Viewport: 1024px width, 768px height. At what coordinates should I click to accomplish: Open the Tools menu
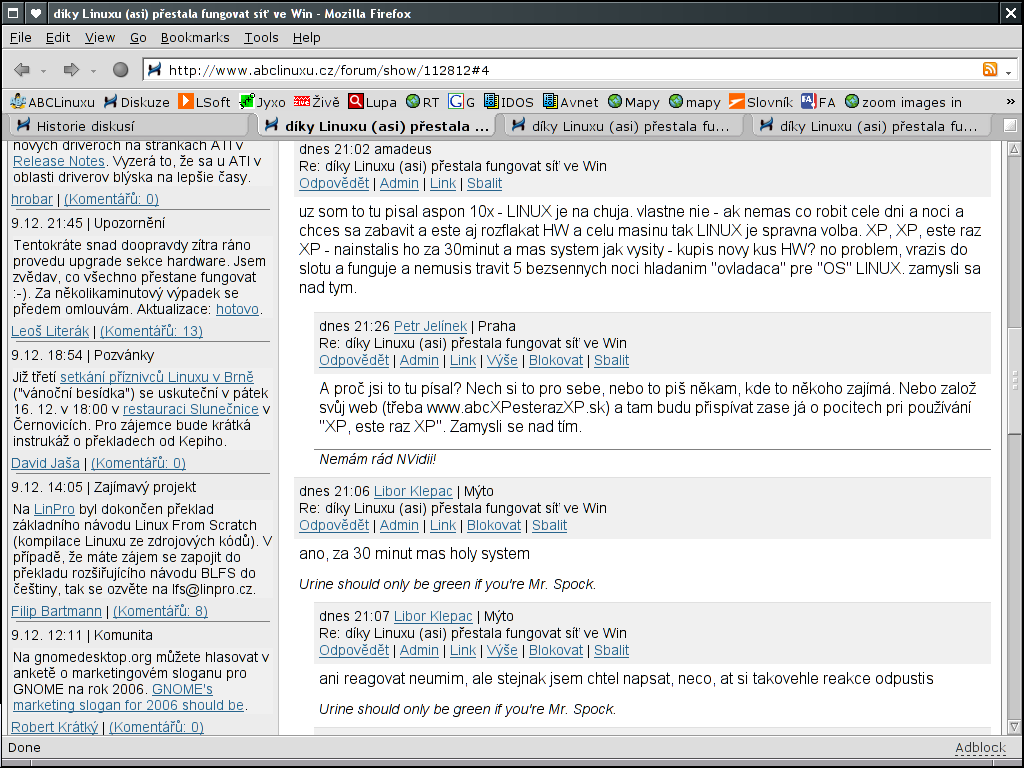click(261, 37)
